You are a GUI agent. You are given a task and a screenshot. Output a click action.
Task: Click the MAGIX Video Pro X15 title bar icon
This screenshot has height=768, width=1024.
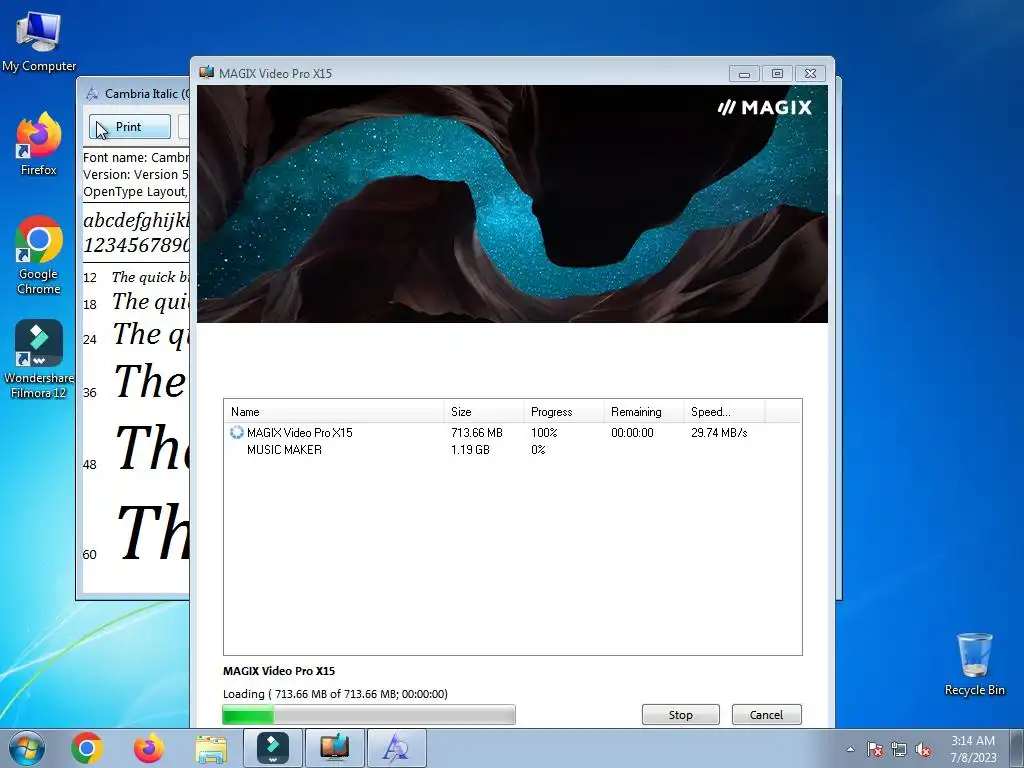(x=206, y=72)
